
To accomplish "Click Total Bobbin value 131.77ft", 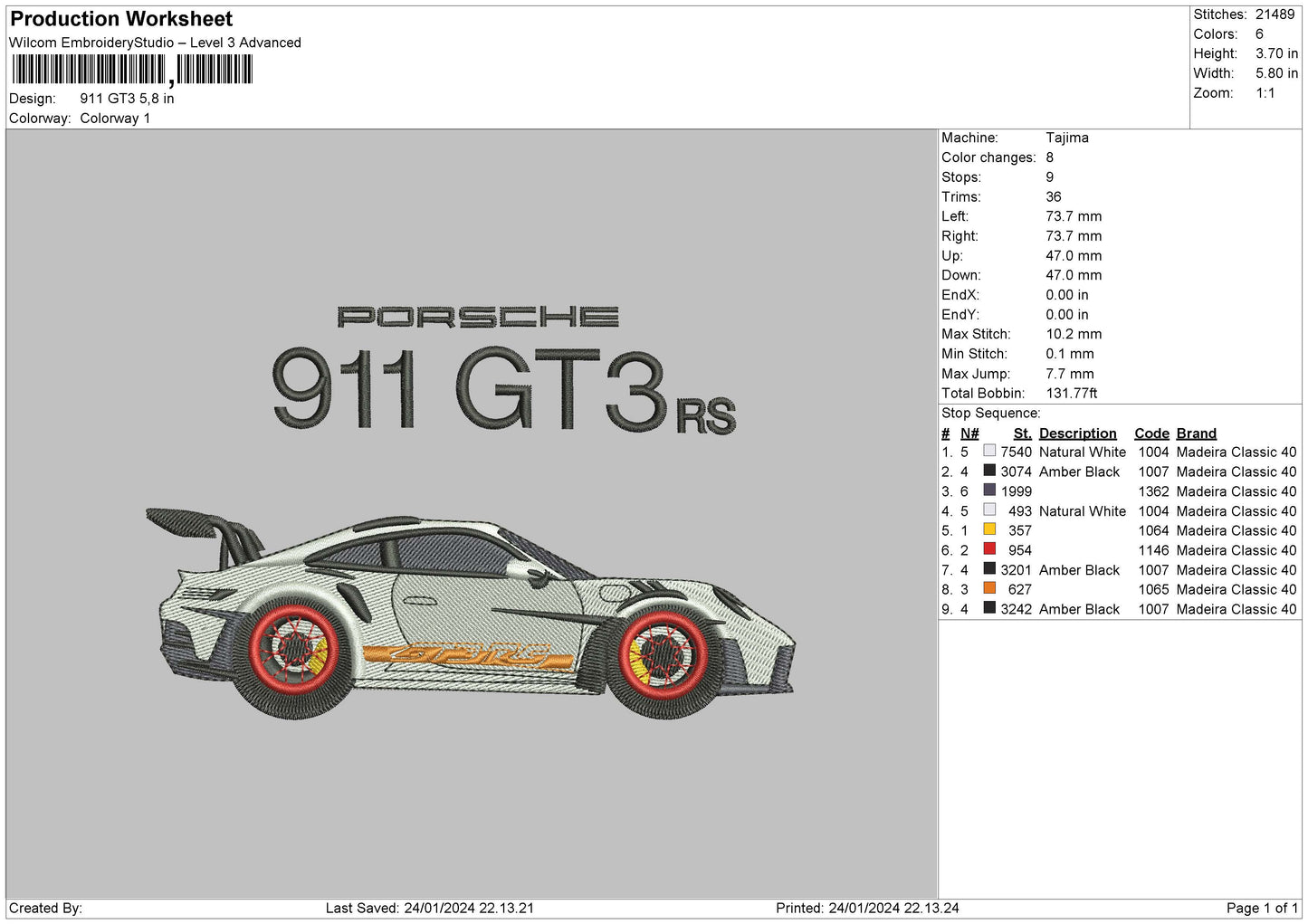I will [x=1072, y=394].
